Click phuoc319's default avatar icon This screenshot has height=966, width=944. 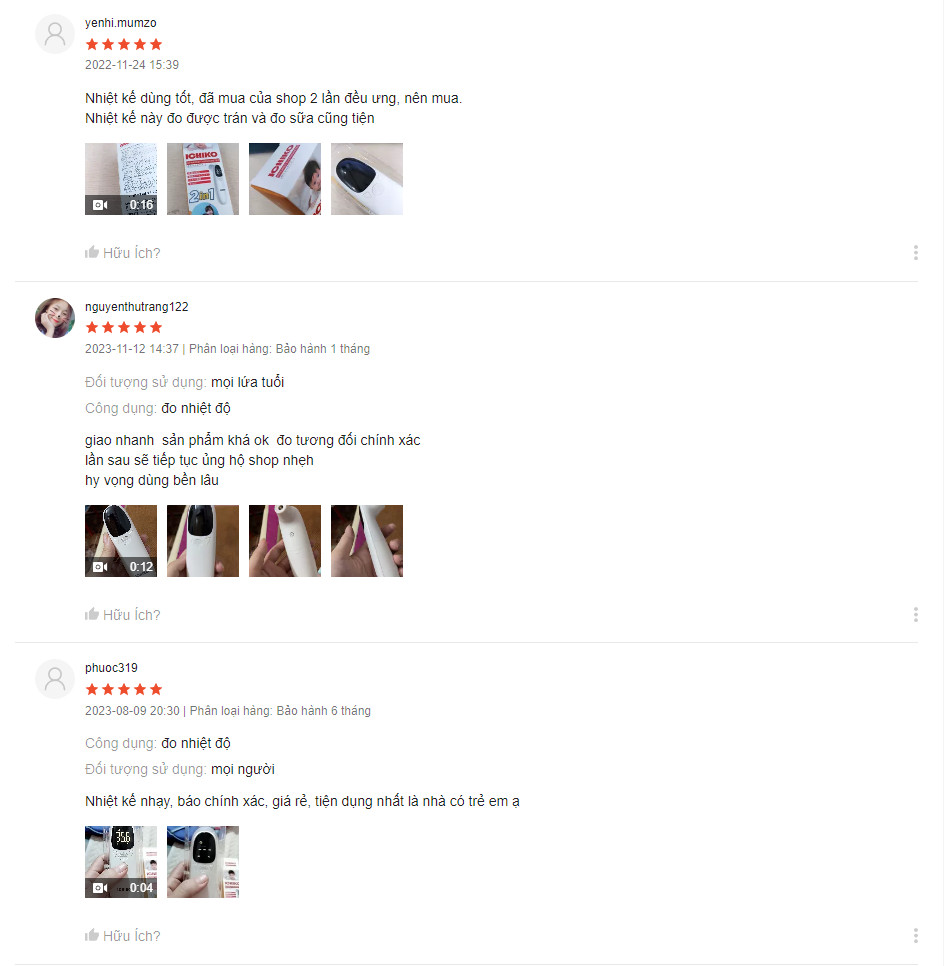point(55,679)
